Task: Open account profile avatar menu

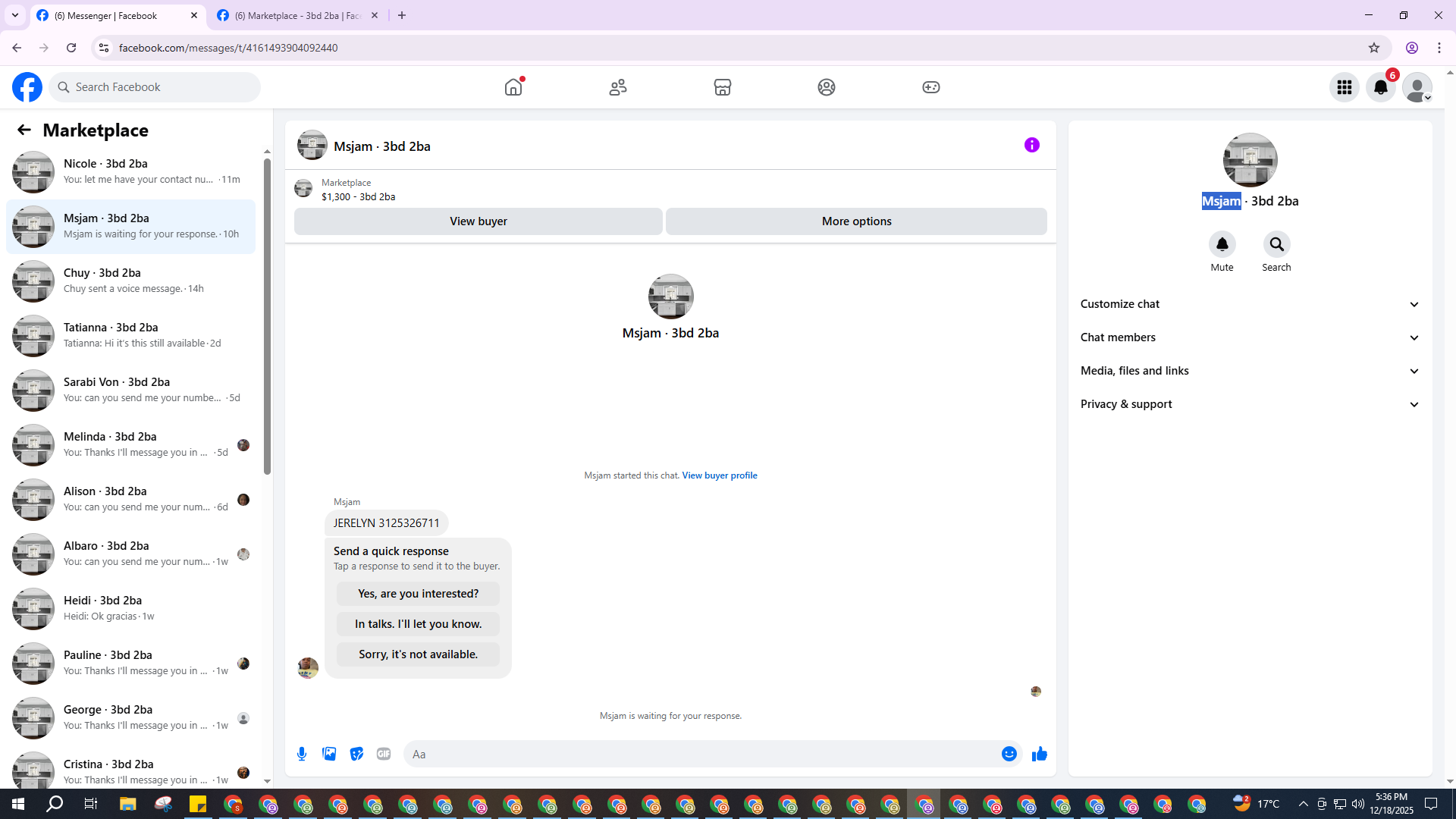Action: [1417, 87]
